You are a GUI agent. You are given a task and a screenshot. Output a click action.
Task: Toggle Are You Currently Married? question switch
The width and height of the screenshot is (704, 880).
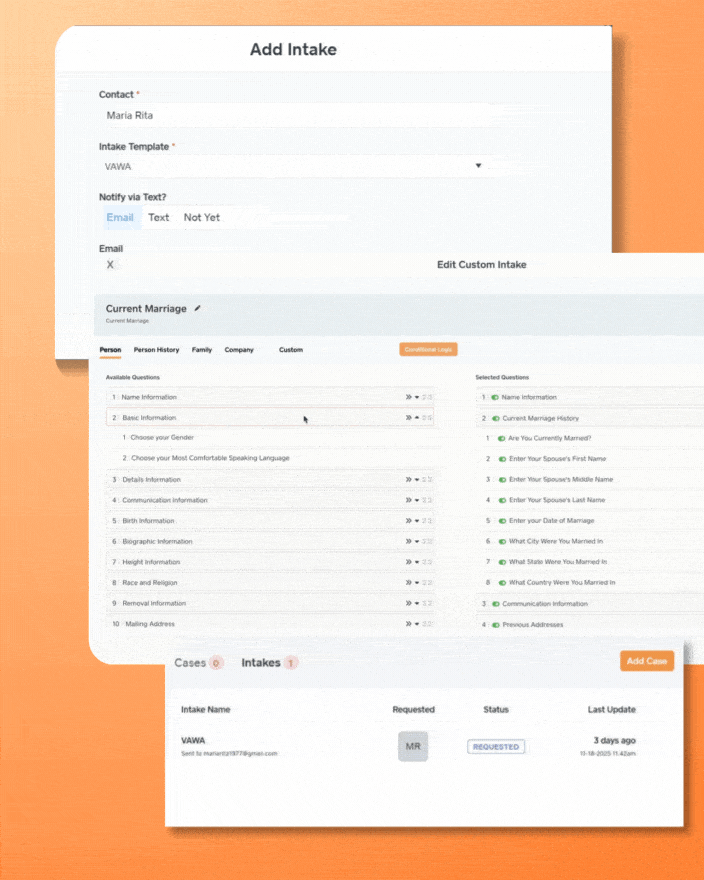point(501,438)
